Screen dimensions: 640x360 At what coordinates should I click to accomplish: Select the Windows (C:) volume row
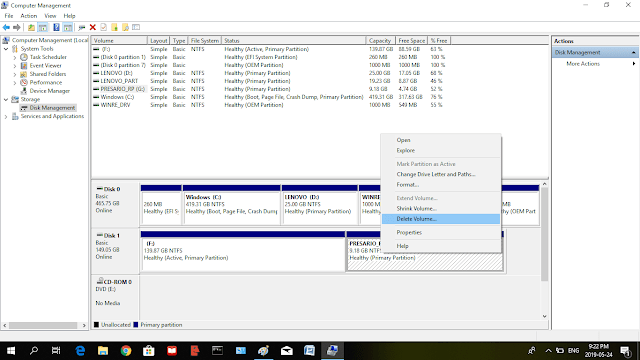(x=269, y=97)
